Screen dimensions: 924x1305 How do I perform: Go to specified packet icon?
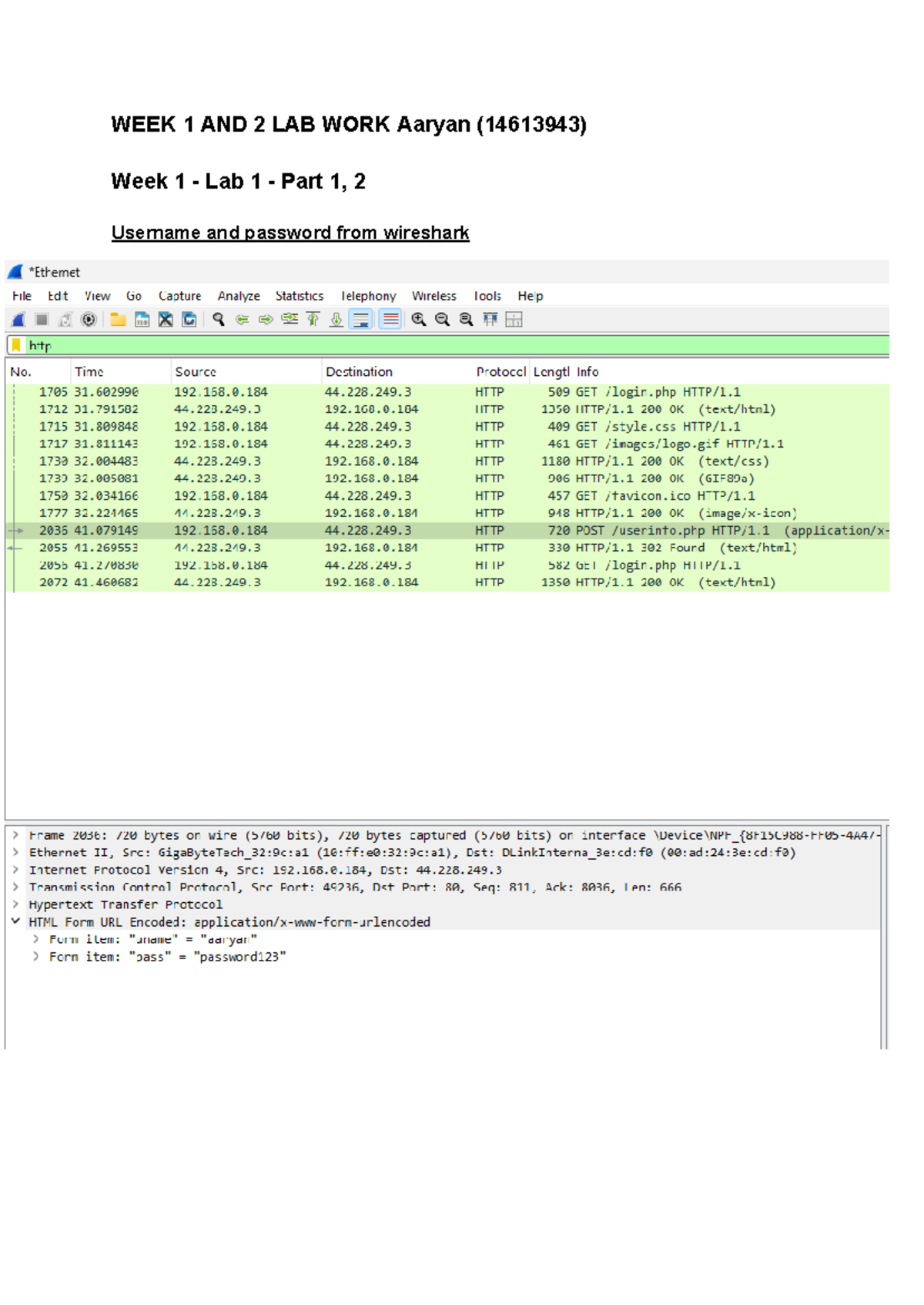290,320
